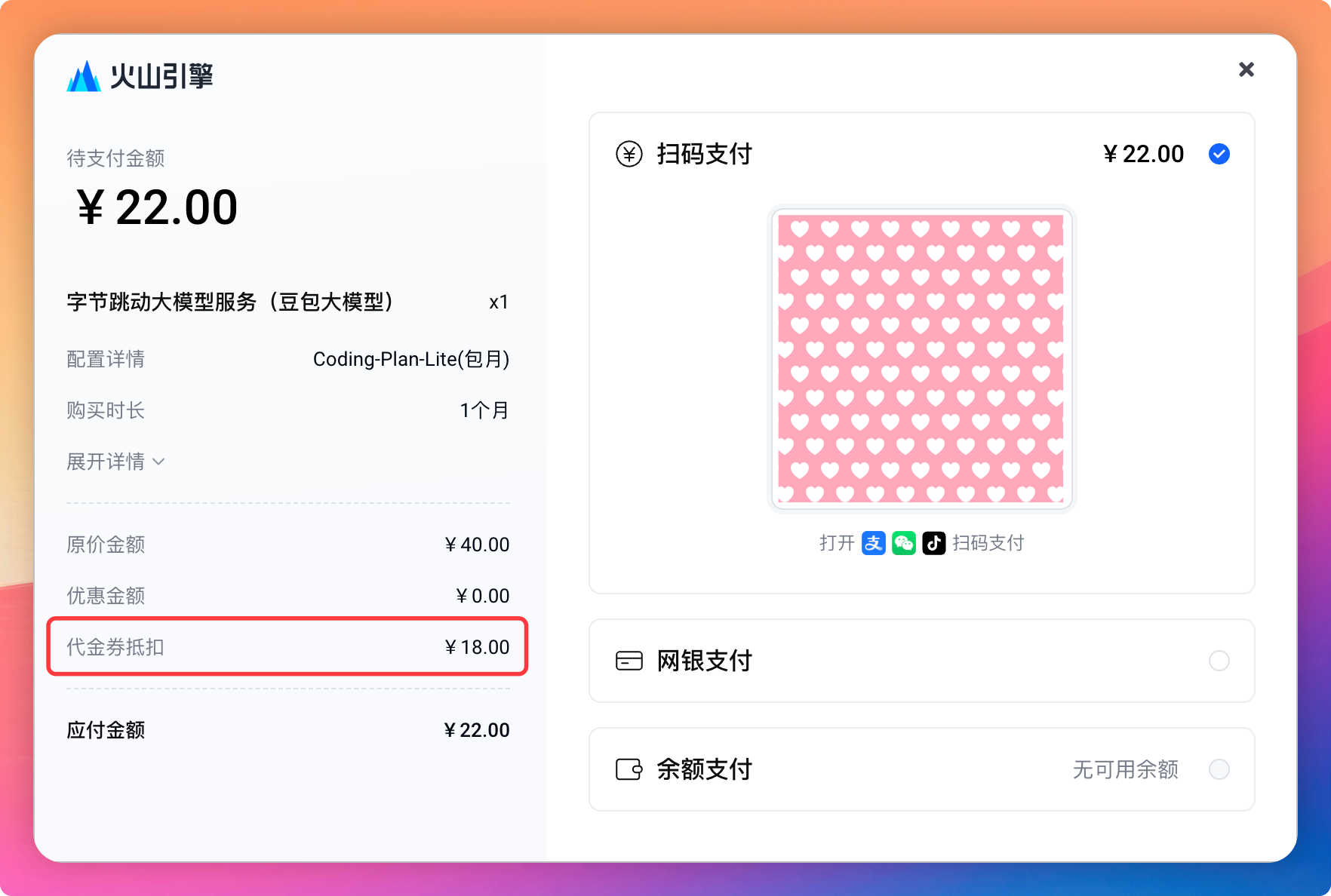Expand order details via 展开详情
The height and width of the screenshot is (896, 1331).
(106, 462)
